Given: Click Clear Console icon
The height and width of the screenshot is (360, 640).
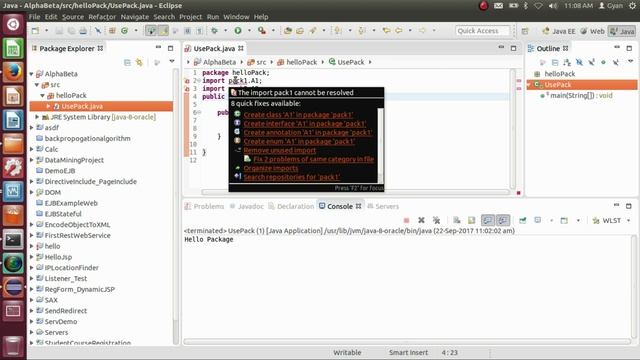Looking at the screenshot, I should tap(457, 220).
